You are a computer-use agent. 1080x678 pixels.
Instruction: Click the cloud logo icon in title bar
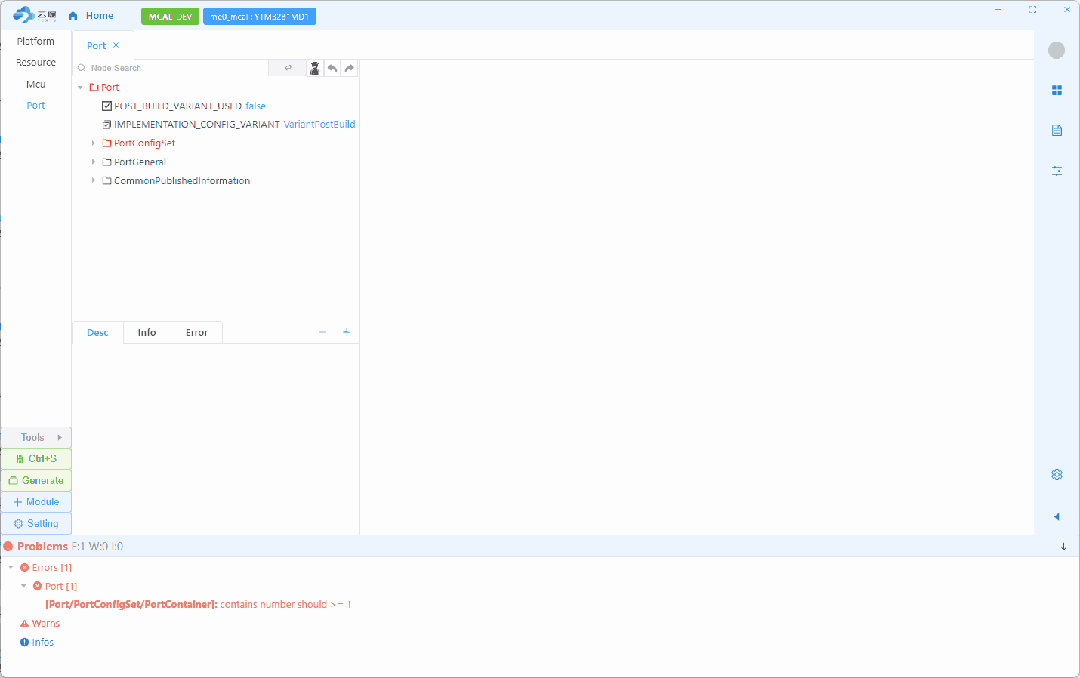click(24, 15)
